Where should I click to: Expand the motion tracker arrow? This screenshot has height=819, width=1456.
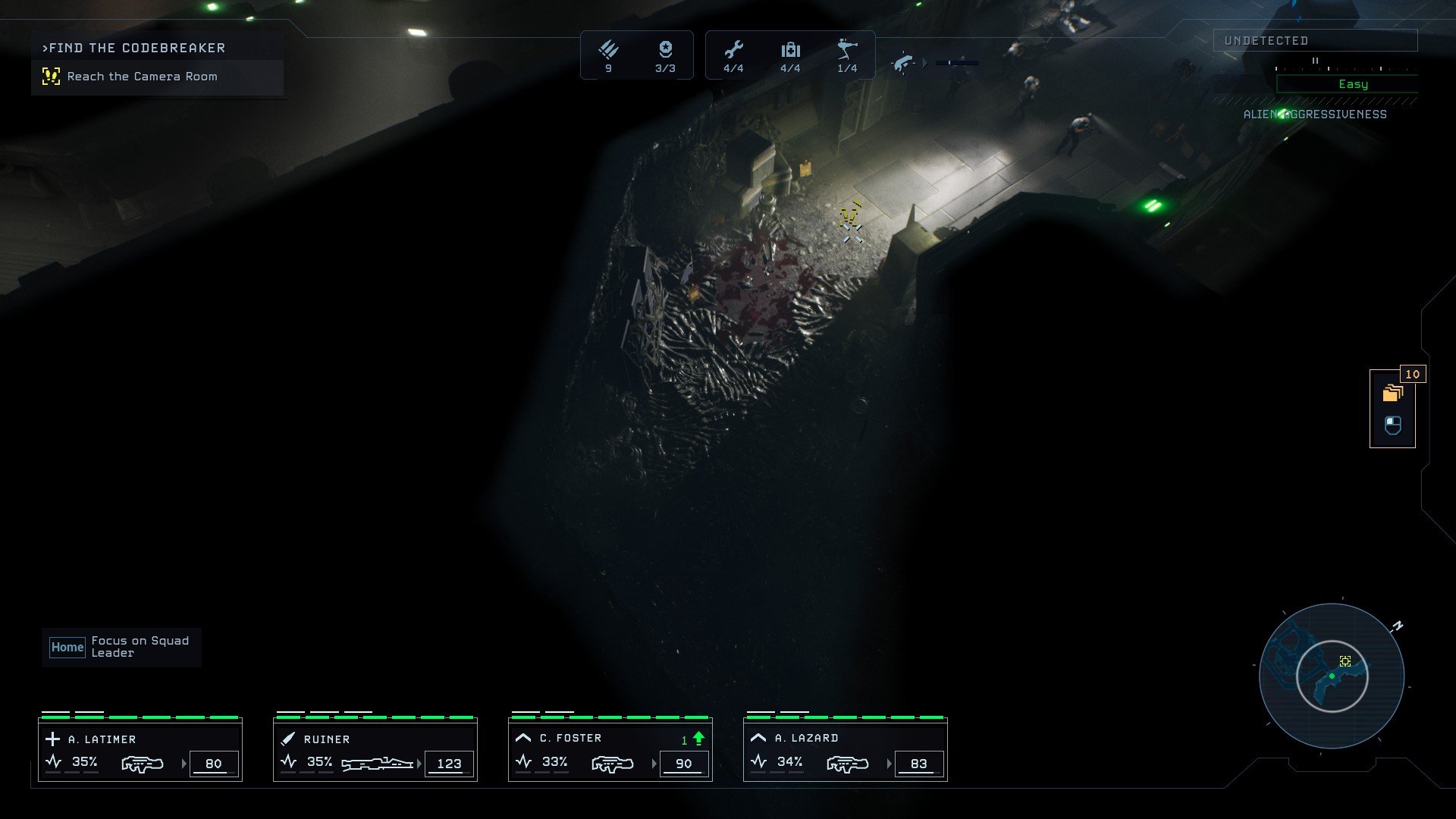[925, 63]
